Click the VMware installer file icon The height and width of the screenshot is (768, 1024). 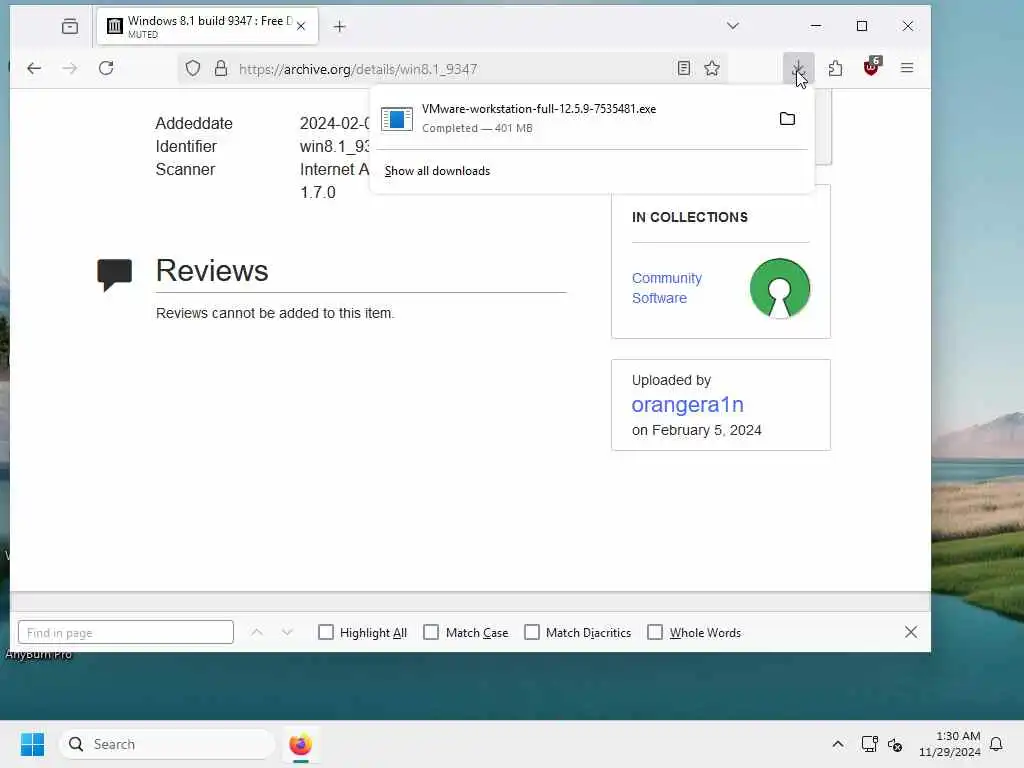click(397, 119)
